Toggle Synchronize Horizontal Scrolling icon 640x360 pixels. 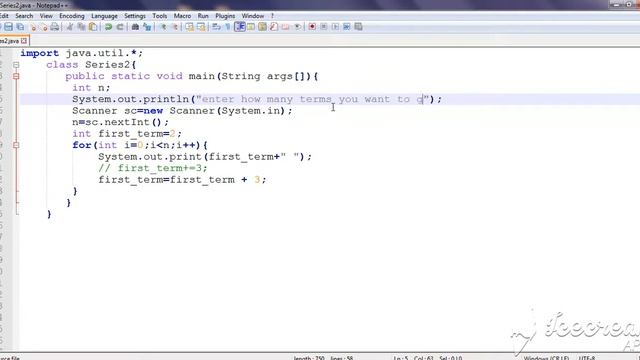coord(201,27)
